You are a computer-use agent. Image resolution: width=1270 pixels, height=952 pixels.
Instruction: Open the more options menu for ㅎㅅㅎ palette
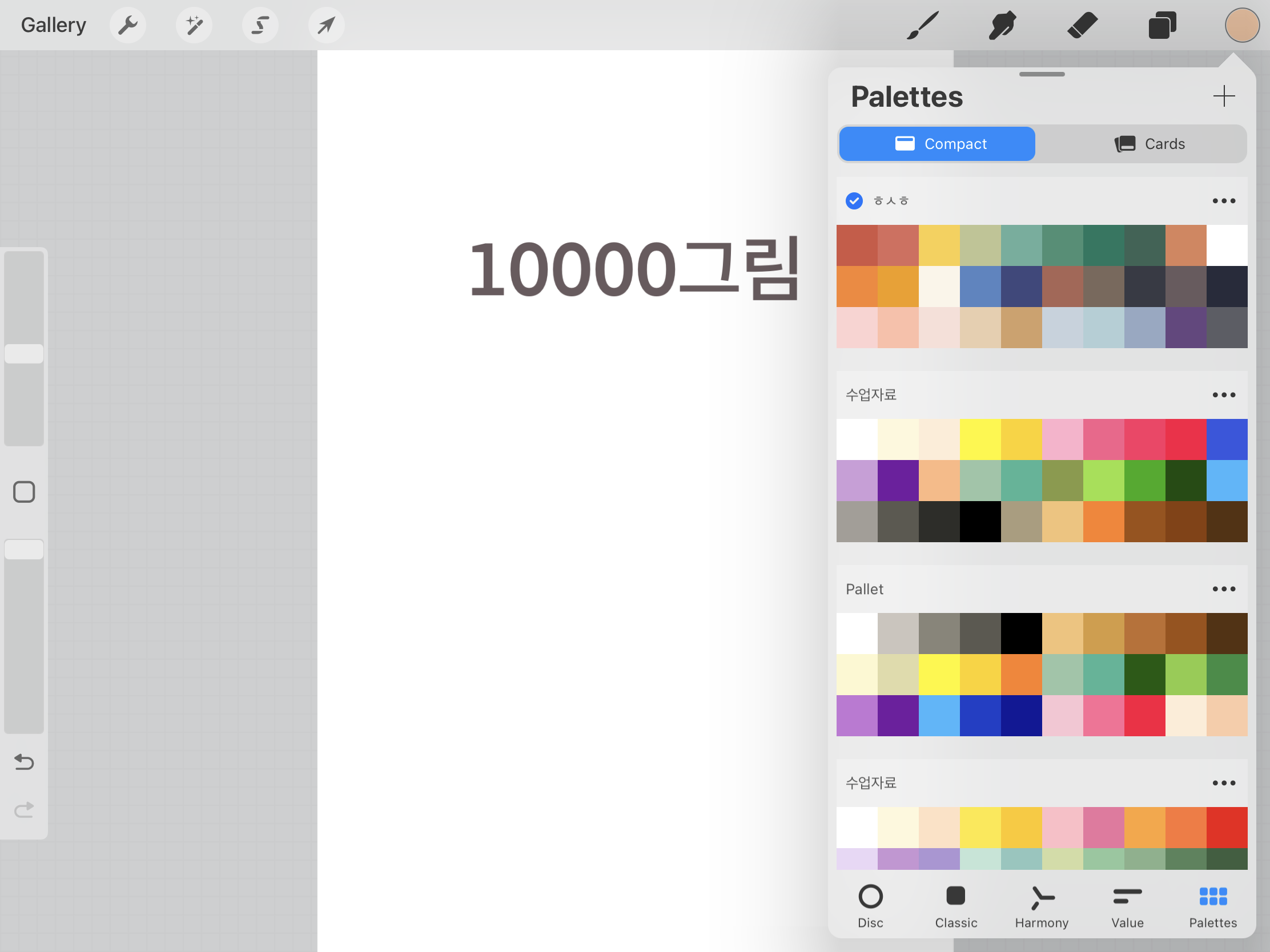(1224, 201)
